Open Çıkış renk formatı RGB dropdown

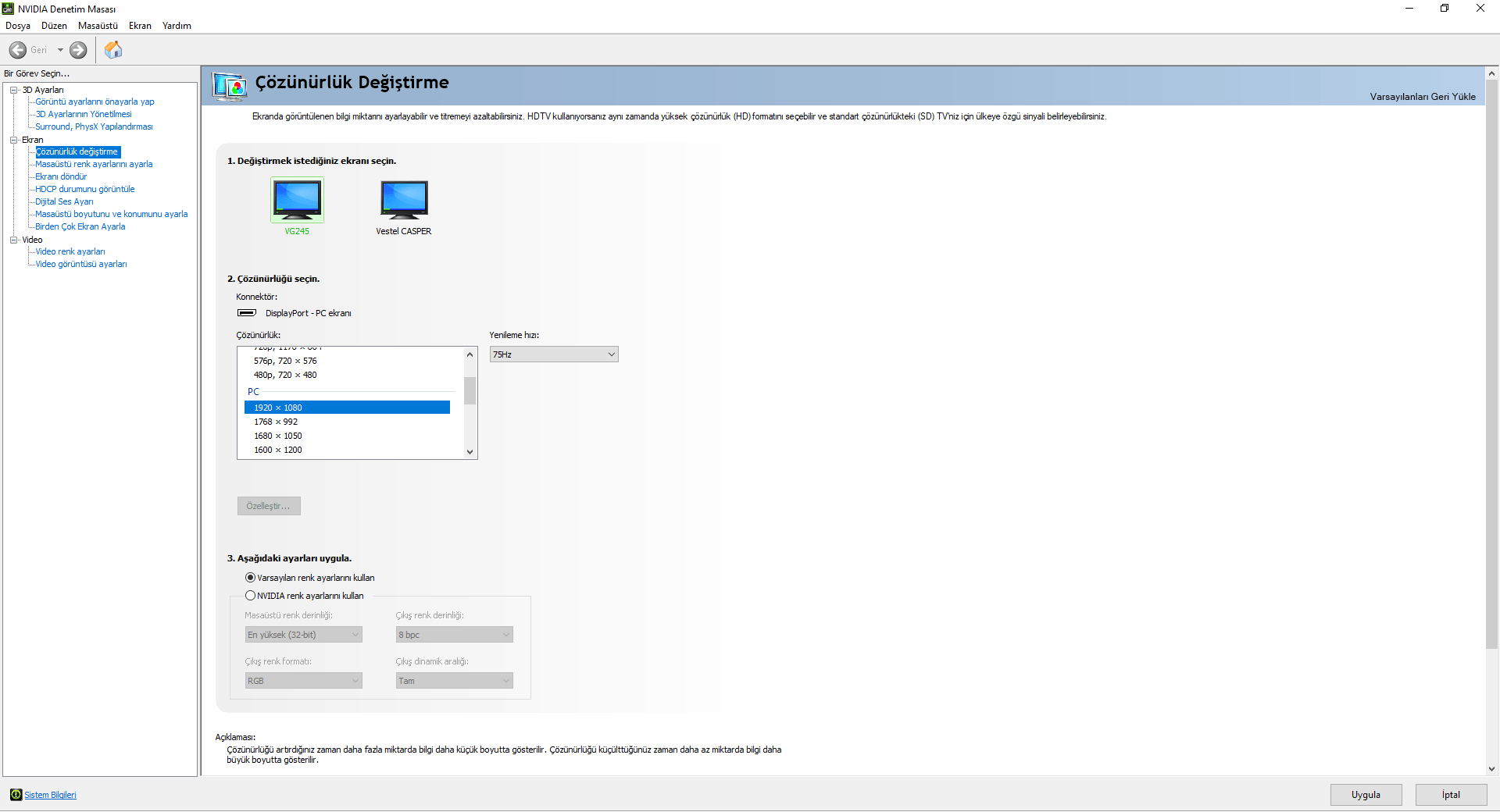303,681
